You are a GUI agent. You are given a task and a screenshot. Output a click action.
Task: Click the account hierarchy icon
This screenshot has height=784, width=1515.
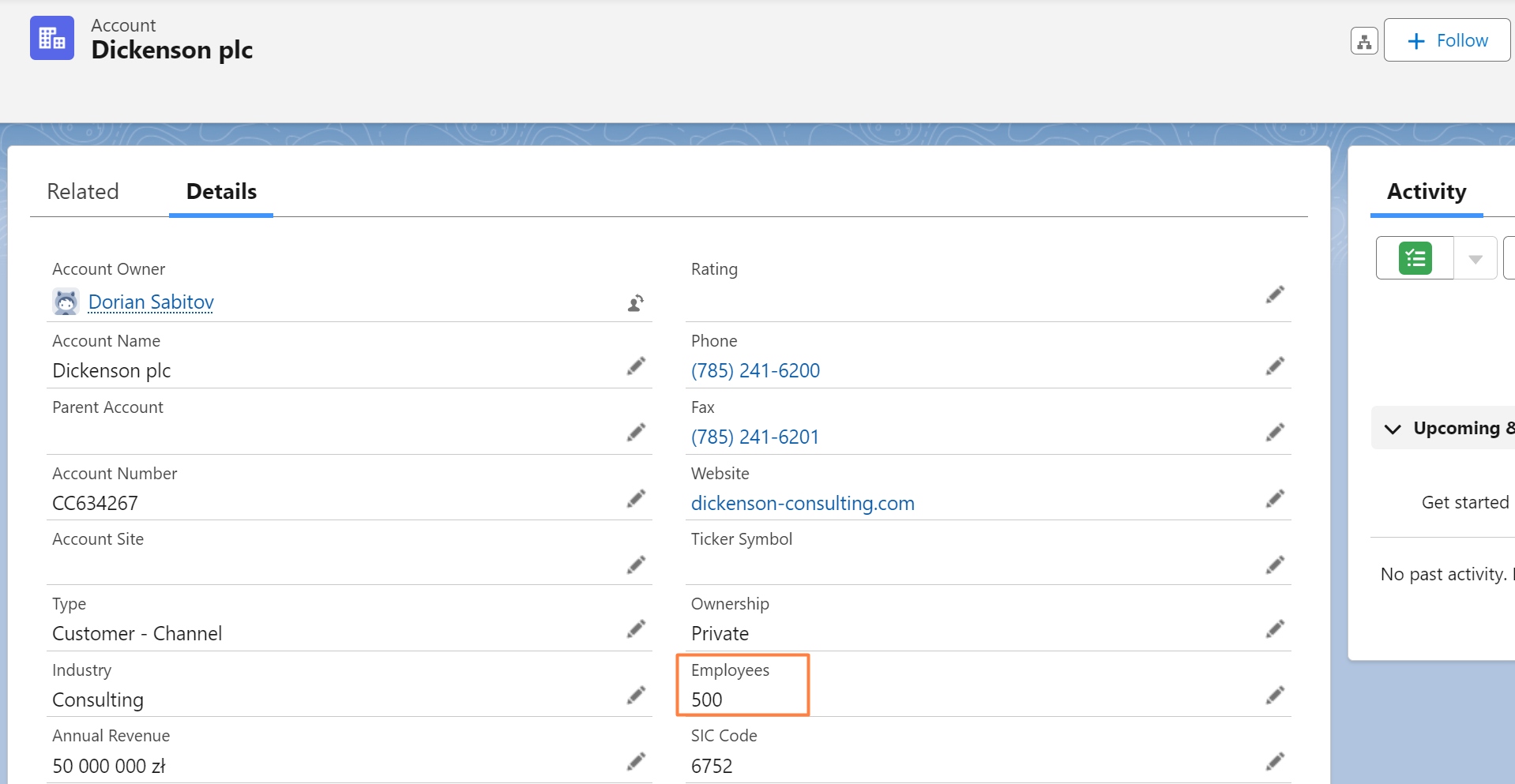pyautogui.click(x=1364, y=41)
